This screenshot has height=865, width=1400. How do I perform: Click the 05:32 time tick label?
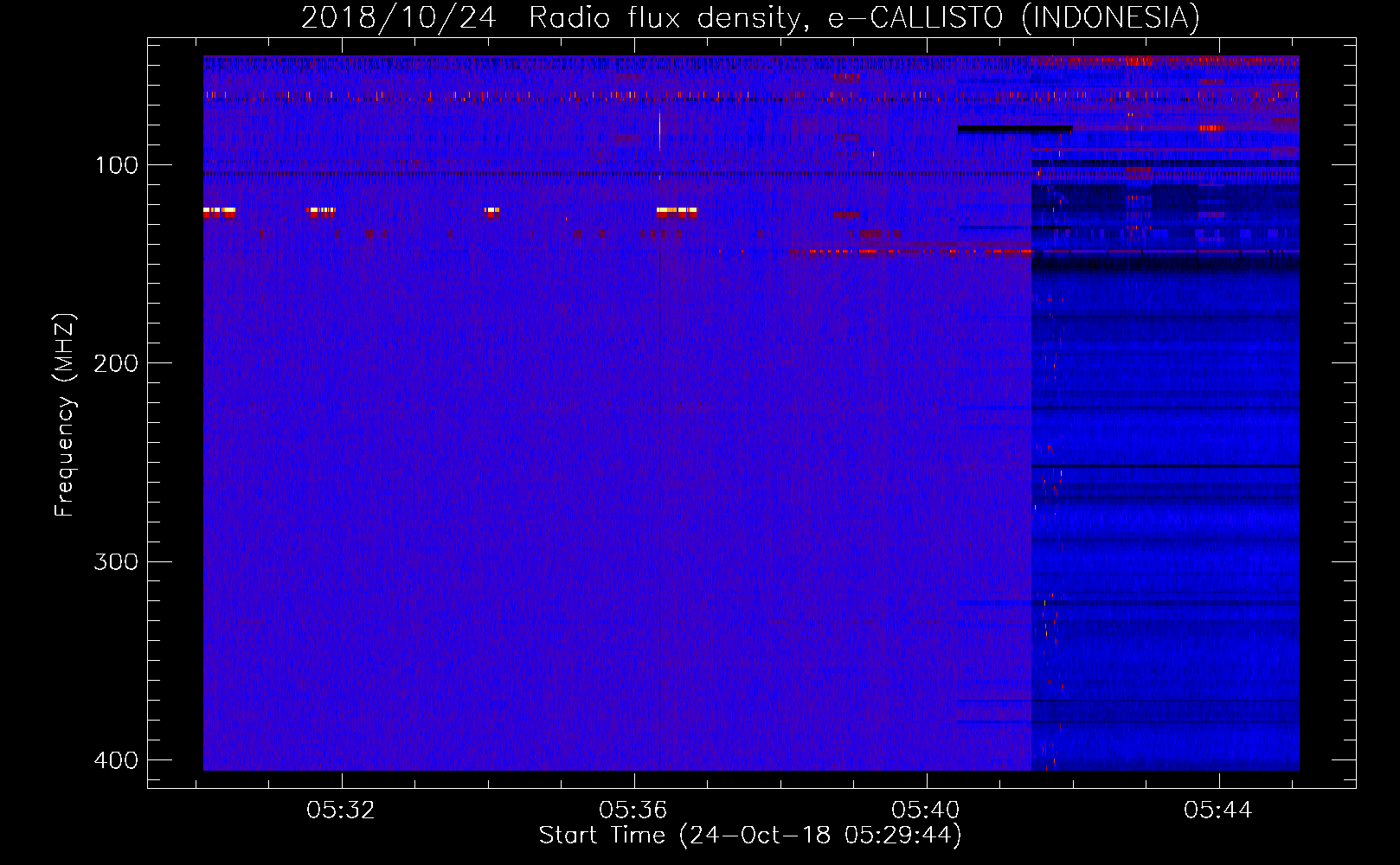click(341, 811)
